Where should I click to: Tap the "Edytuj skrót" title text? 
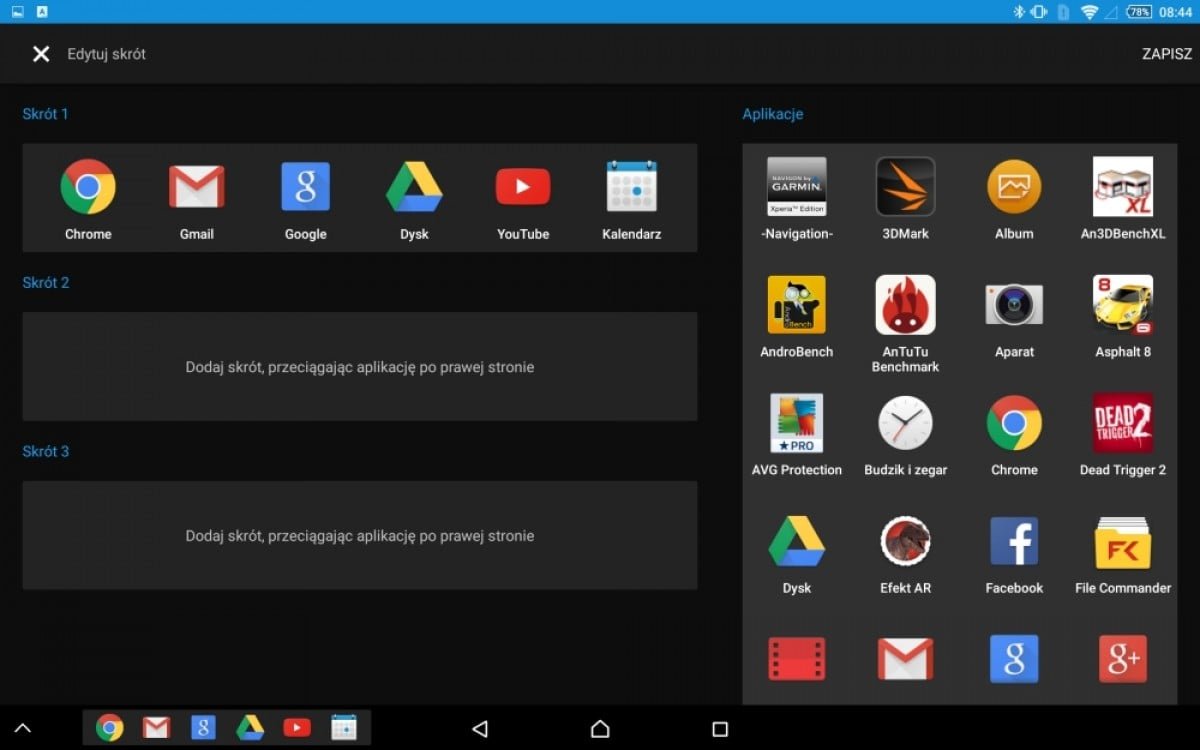point(107,54)
